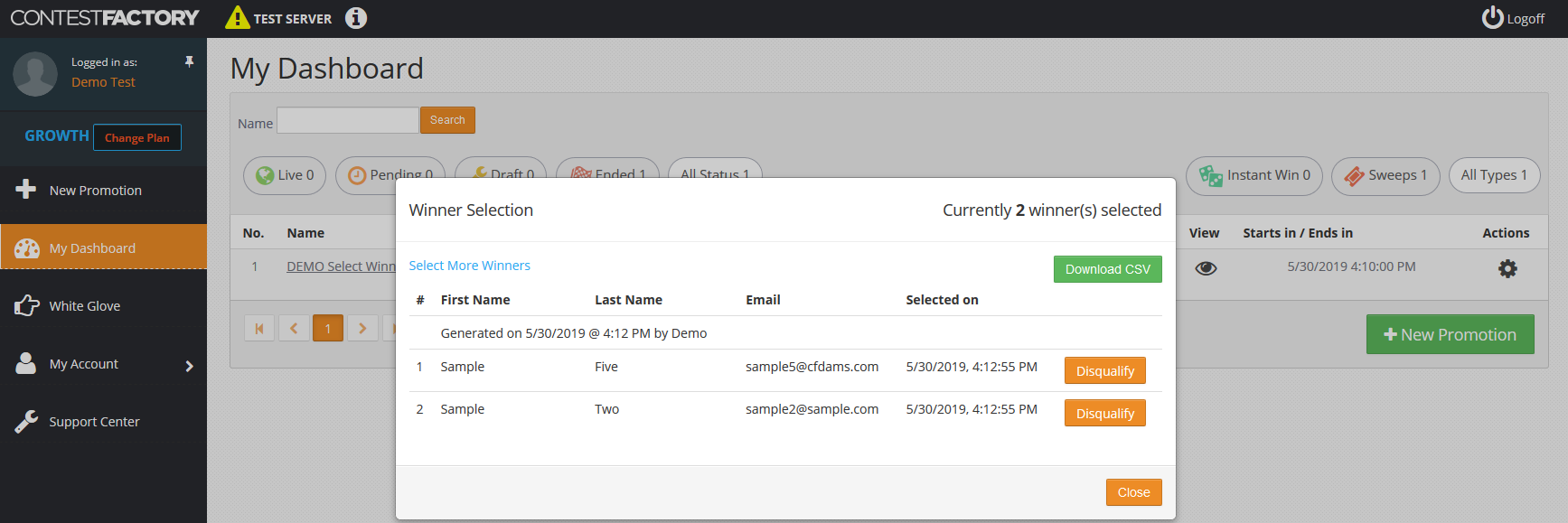Click the eye View icon in row 1
The height and width of the screenshot is (523, 1568).
[1206, 268]
